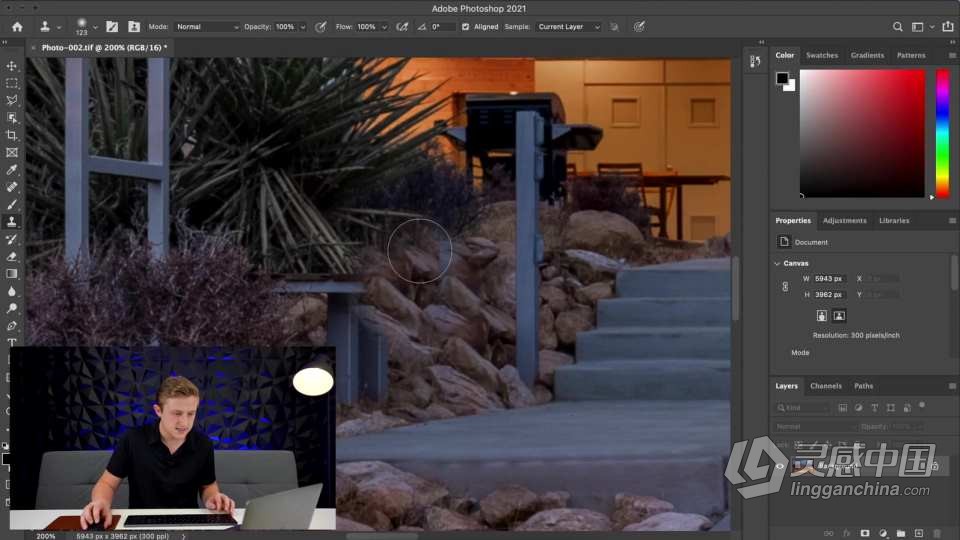The width and height of the screenshot is (960, 540).
Task: Switch to the Swatches tab
Action: point(822,56)
